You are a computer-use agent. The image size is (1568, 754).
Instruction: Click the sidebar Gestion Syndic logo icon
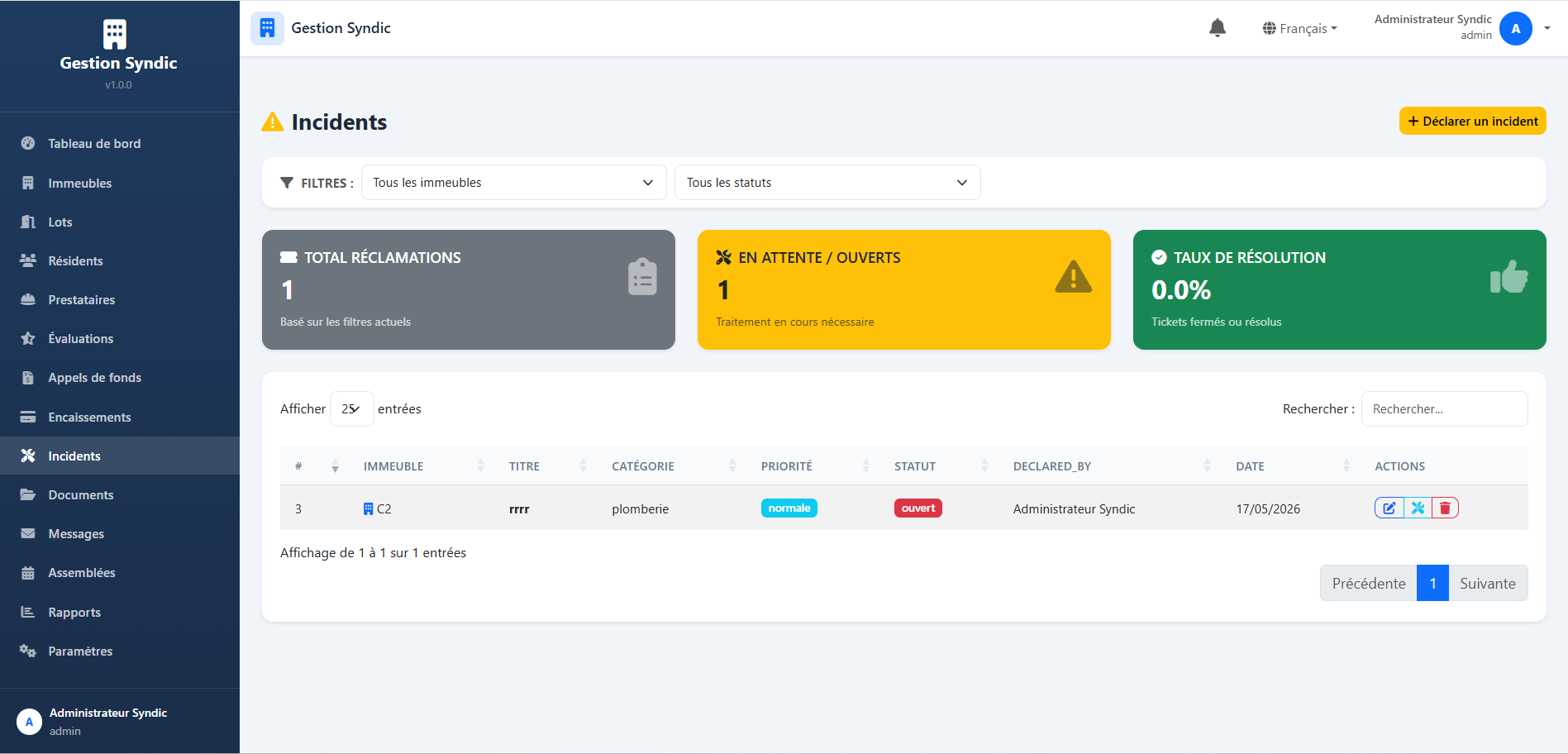(115, 34)
